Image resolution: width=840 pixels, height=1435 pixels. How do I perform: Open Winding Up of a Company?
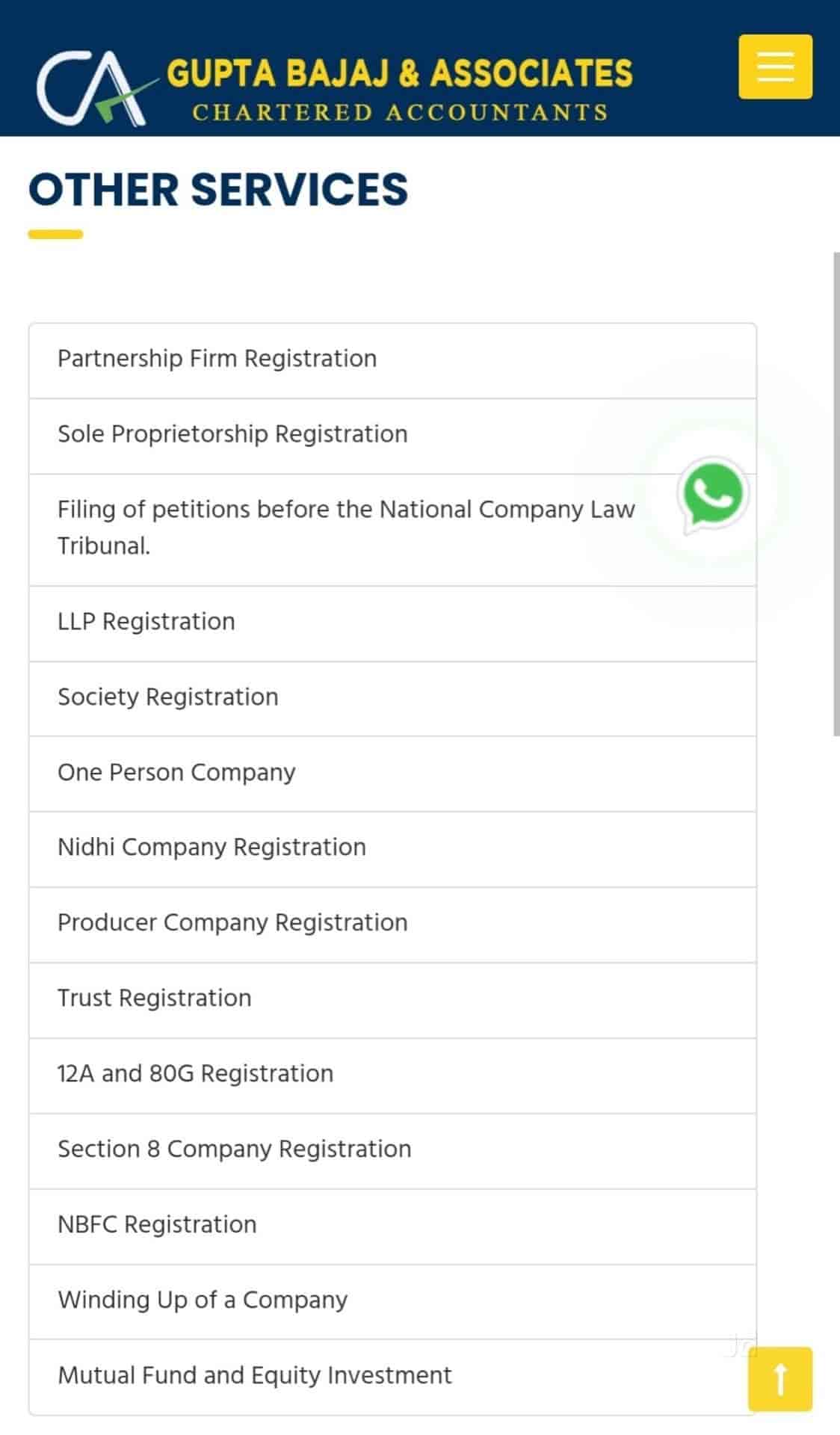[203, 1300]
